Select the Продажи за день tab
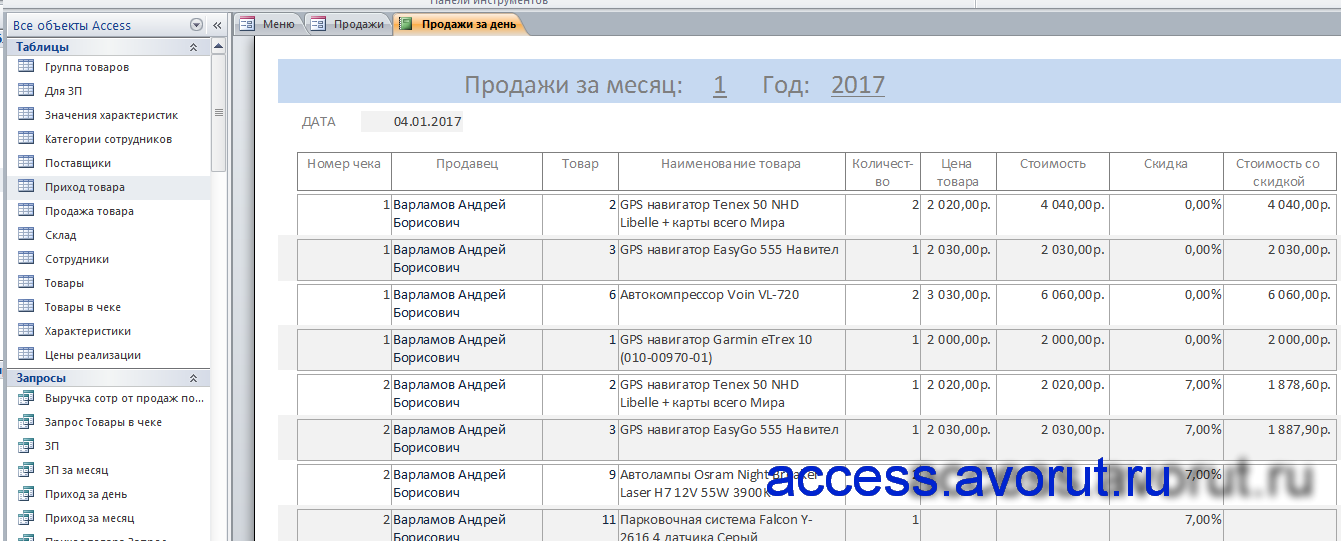Screen dimensions: 1341x541 [x=458, y=24]
